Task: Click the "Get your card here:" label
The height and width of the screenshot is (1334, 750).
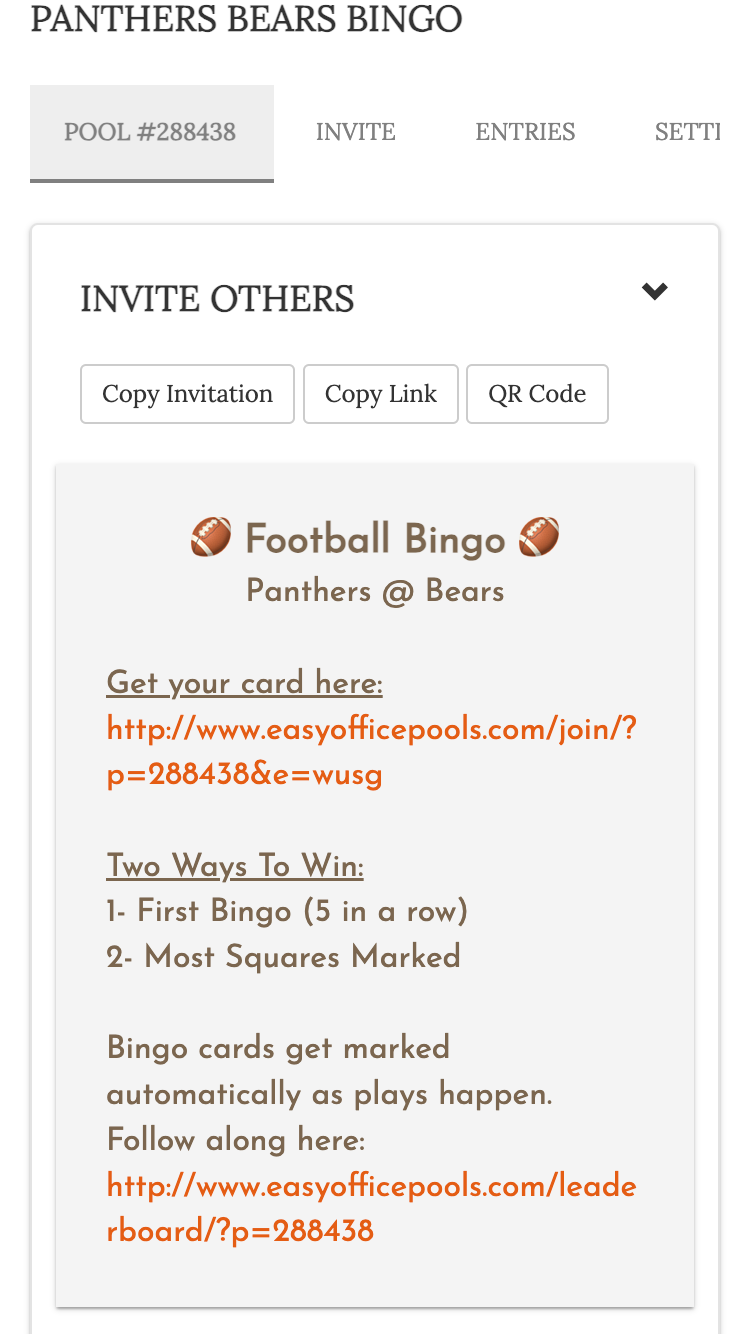Action: click(244, 684)
